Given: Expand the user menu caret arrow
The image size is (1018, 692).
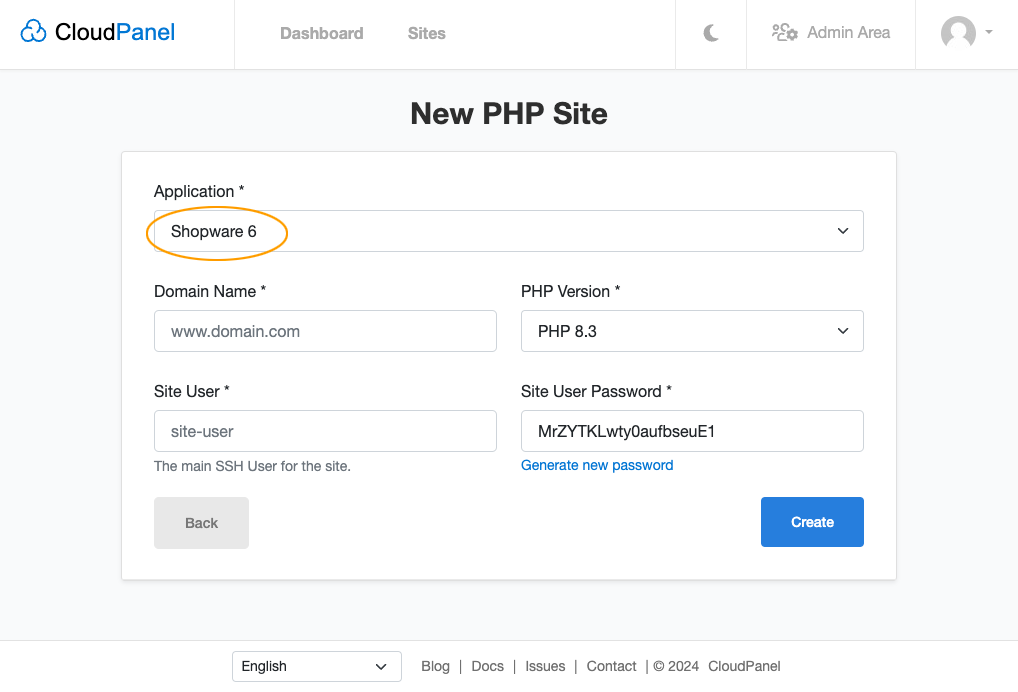Looking at the screenshot, I should tap(989, 32).
